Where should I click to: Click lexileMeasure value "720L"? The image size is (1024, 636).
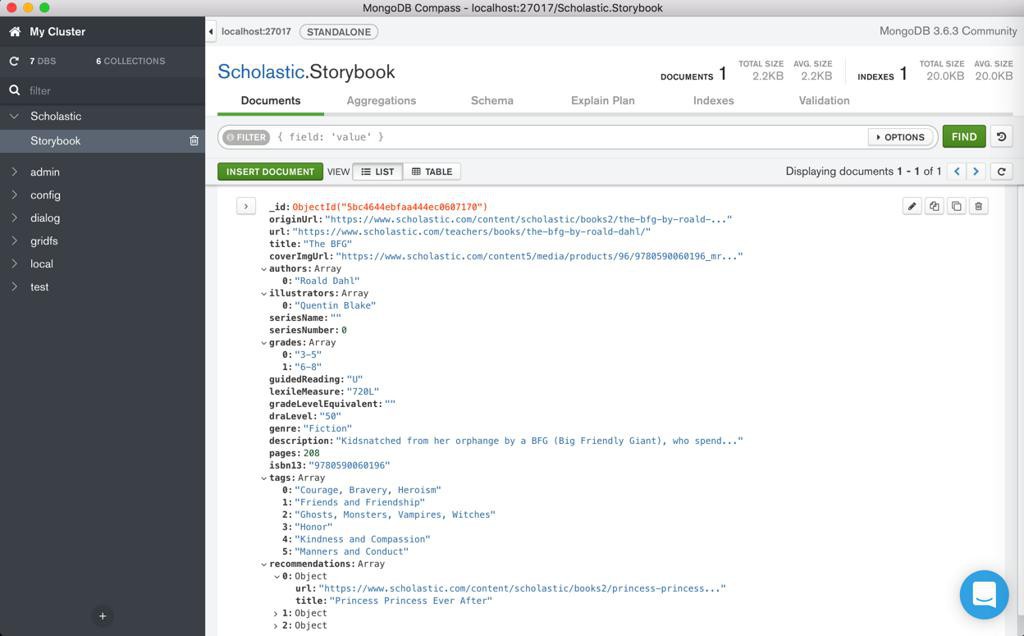(x=362, y=392)
